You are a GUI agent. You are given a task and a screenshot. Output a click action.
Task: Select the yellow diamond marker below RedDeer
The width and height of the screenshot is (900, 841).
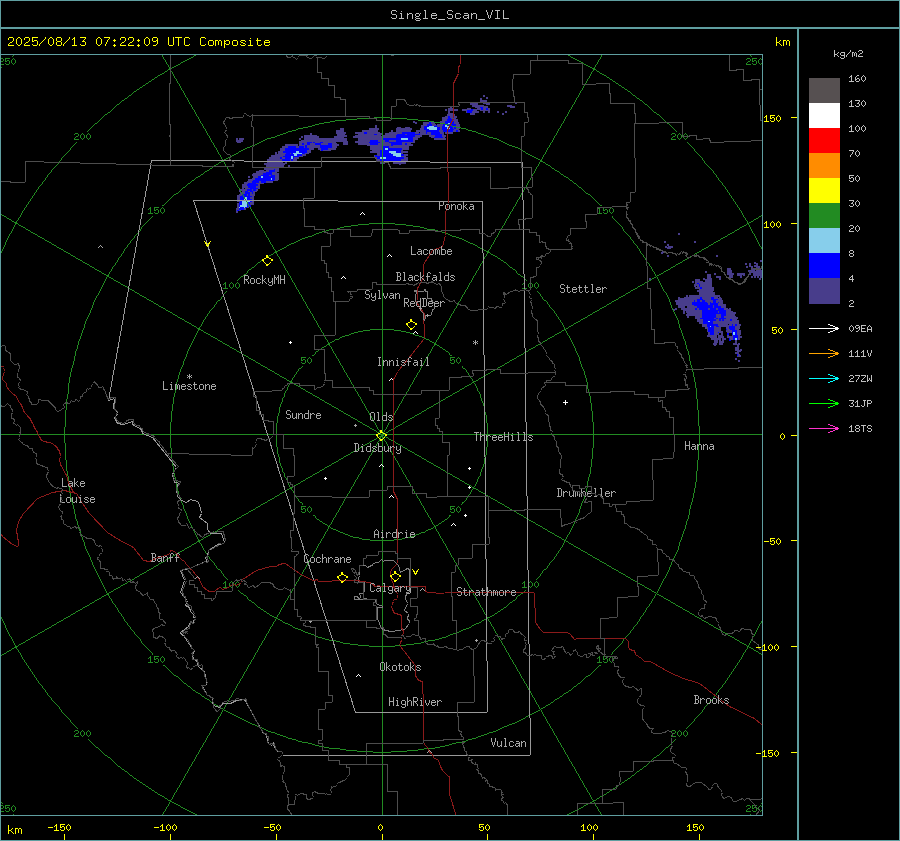411,325
